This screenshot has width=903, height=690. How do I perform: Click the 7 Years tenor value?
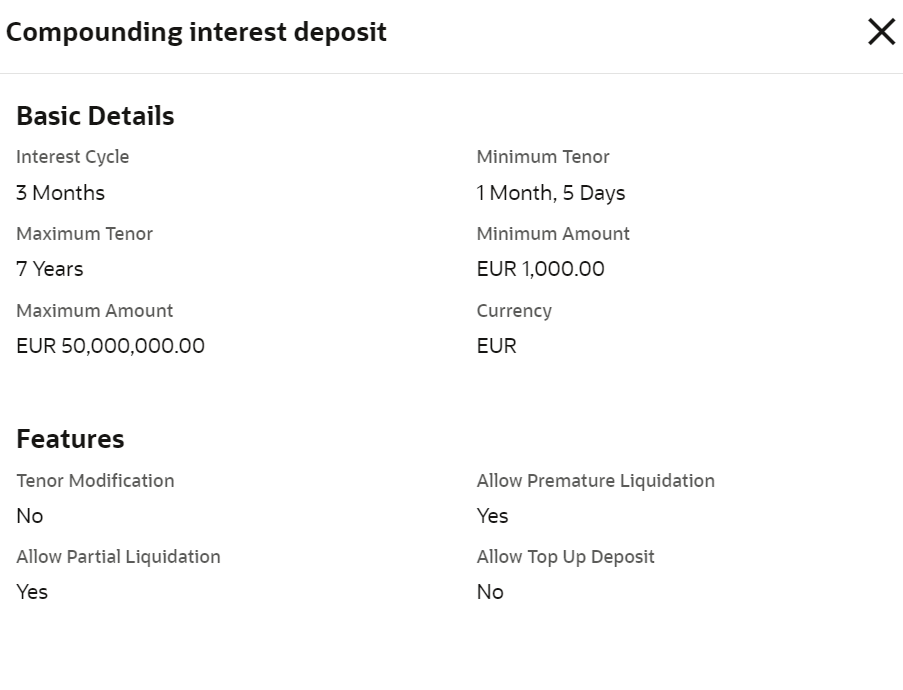click(x=50, y=269)
